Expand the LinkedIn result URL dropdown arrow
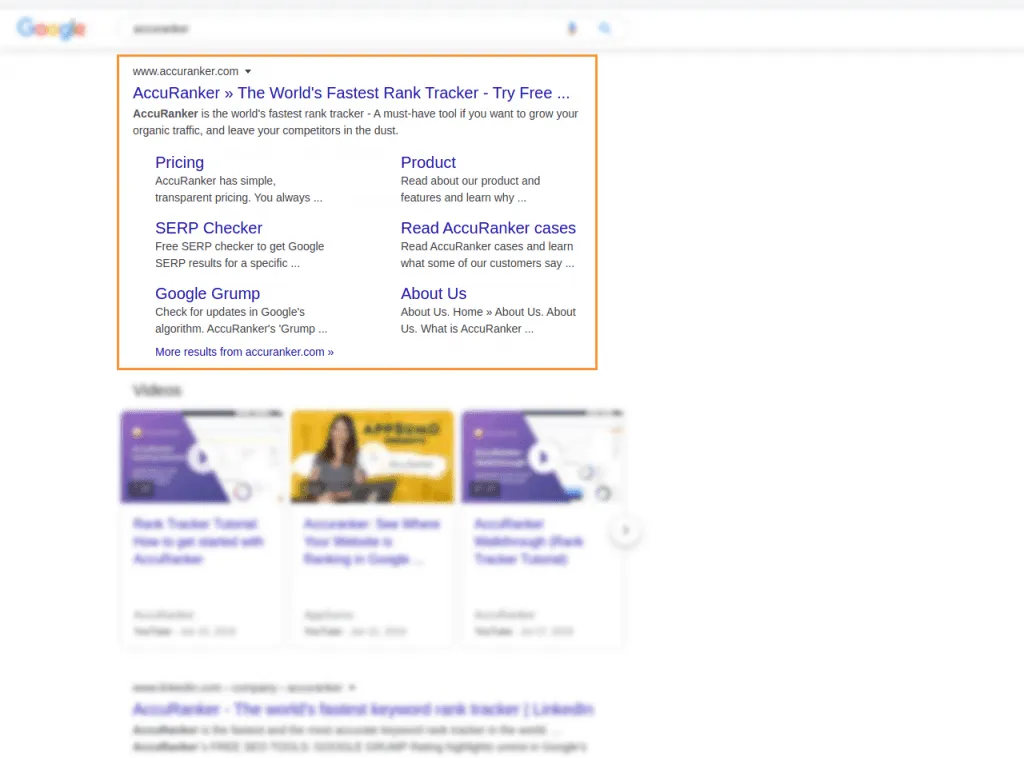 [x=352, y=688]
